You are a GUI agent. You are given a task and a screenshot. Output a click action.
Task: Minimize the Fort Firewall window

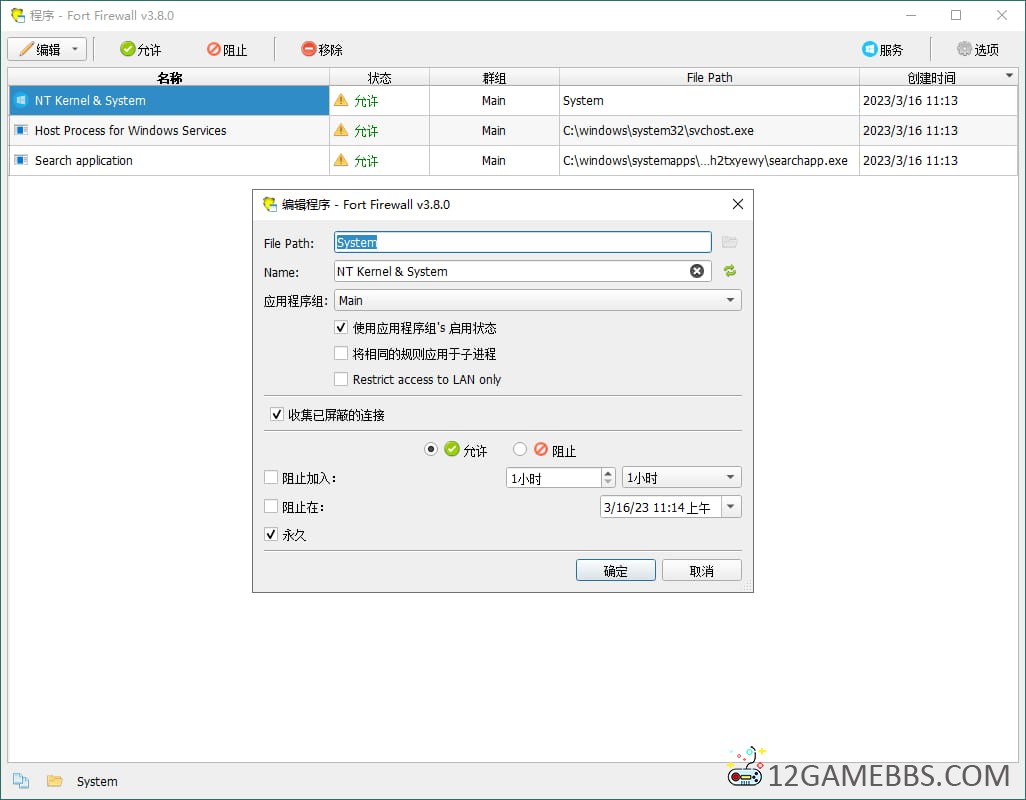pos(911,15)
